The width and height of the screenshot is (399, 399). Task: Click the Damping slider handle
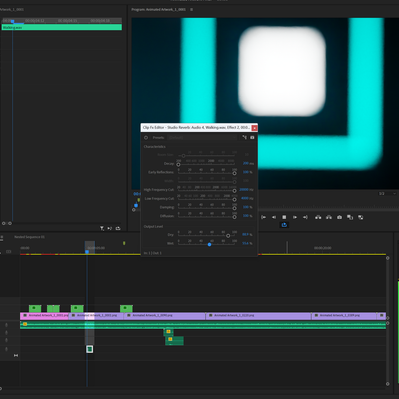tap(234, 208)
